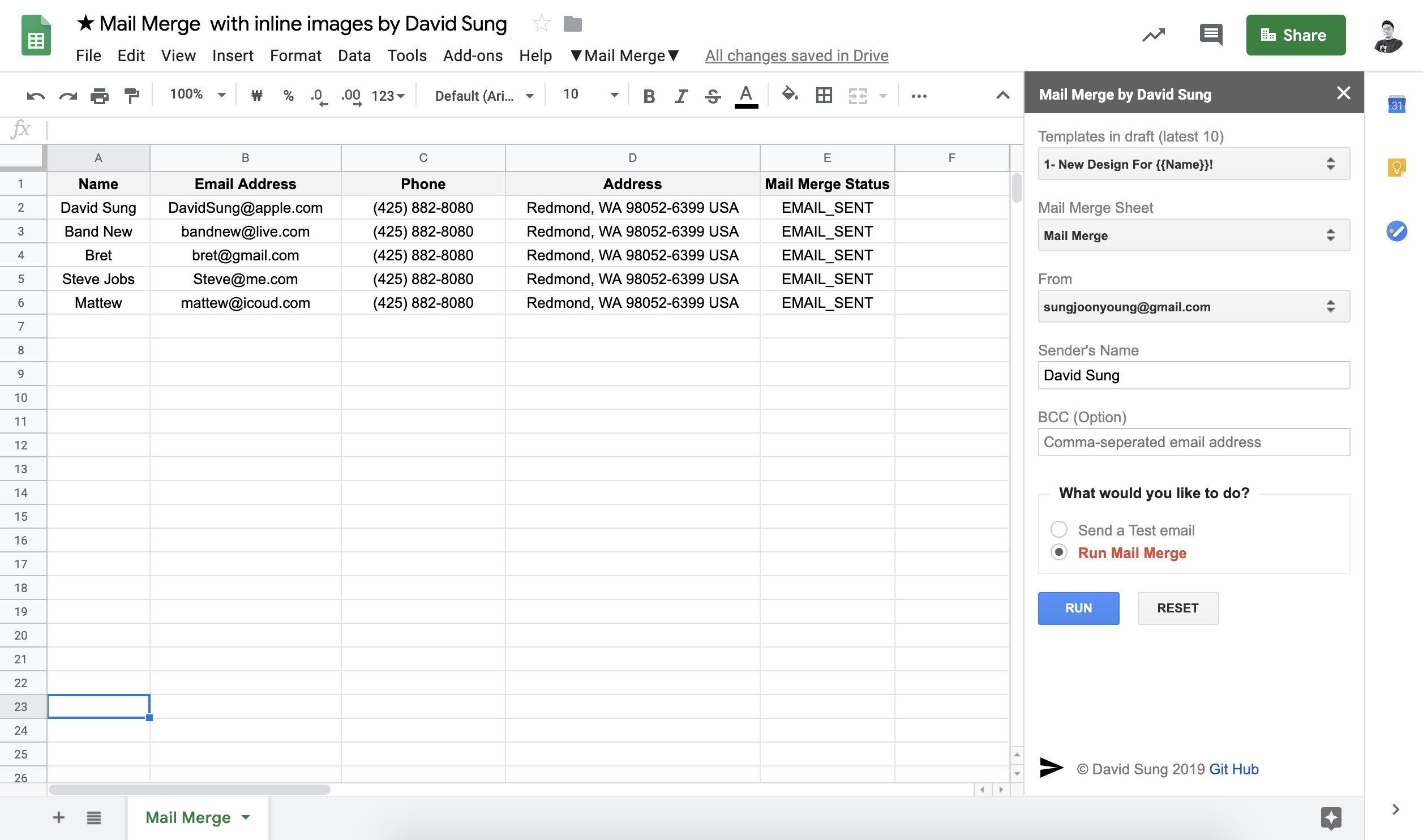Apply paint format with the paint roller icon
The height and width of the screenshot is (840, 1423).
pos(131,95)
